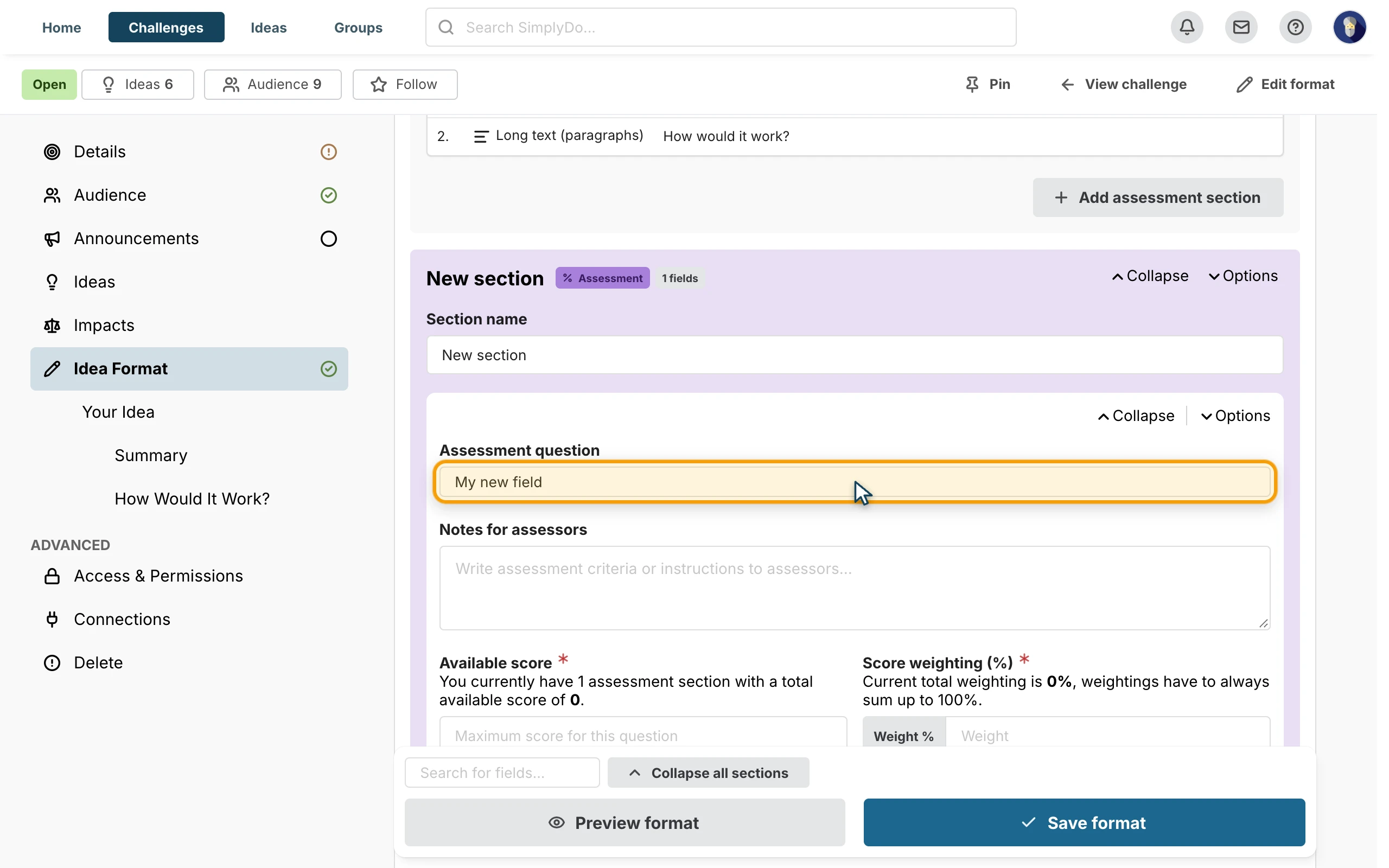Click the search magnifier icon in the top bar
Screen dimensions: 1389x868
pos(446,27)
